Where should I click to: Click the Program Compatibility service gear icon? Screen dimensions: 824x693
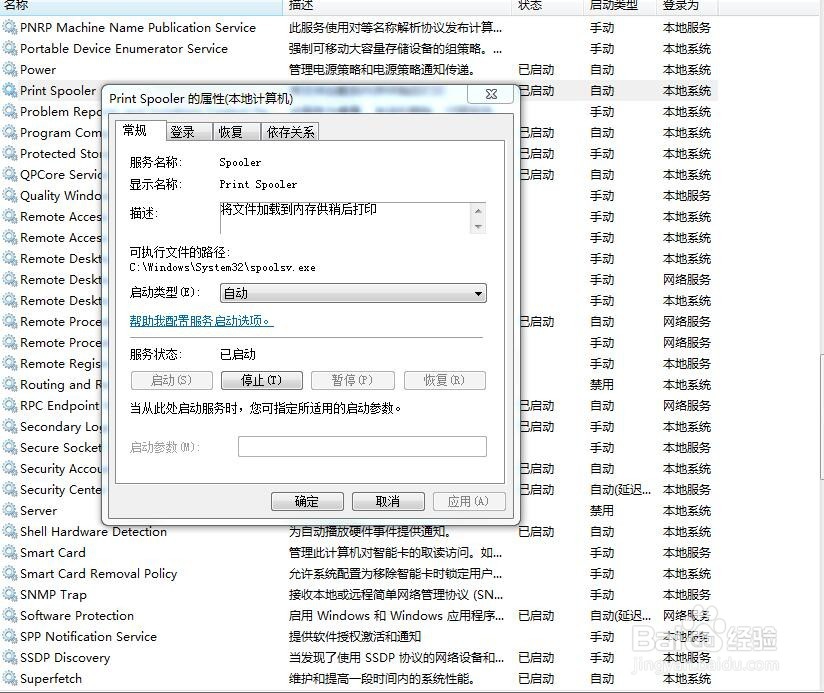click(9, 132)
